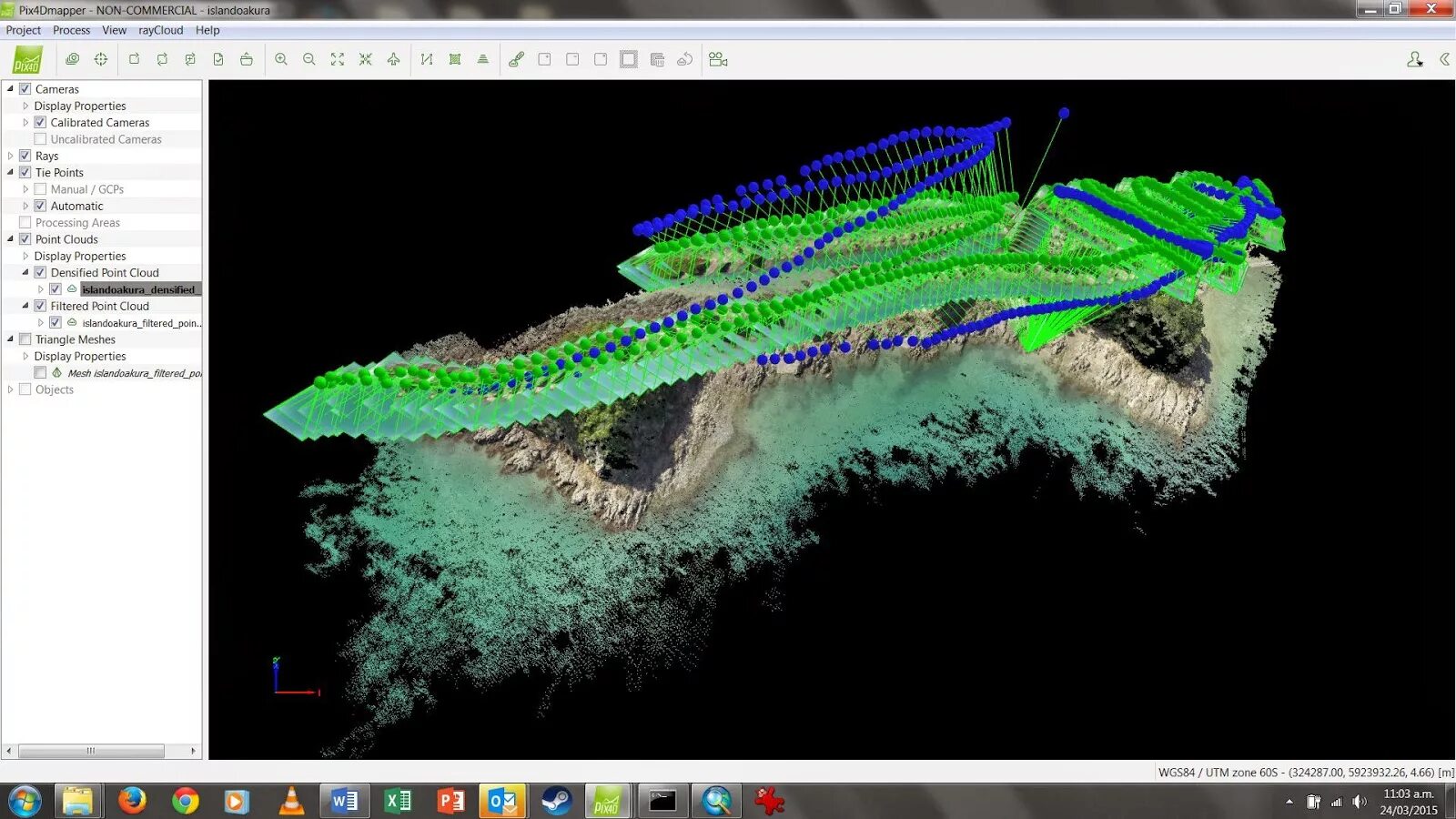Toggle the Filtered Point Cloud checkbox
Screen dimensions: 1456x819
pos(40,306)
